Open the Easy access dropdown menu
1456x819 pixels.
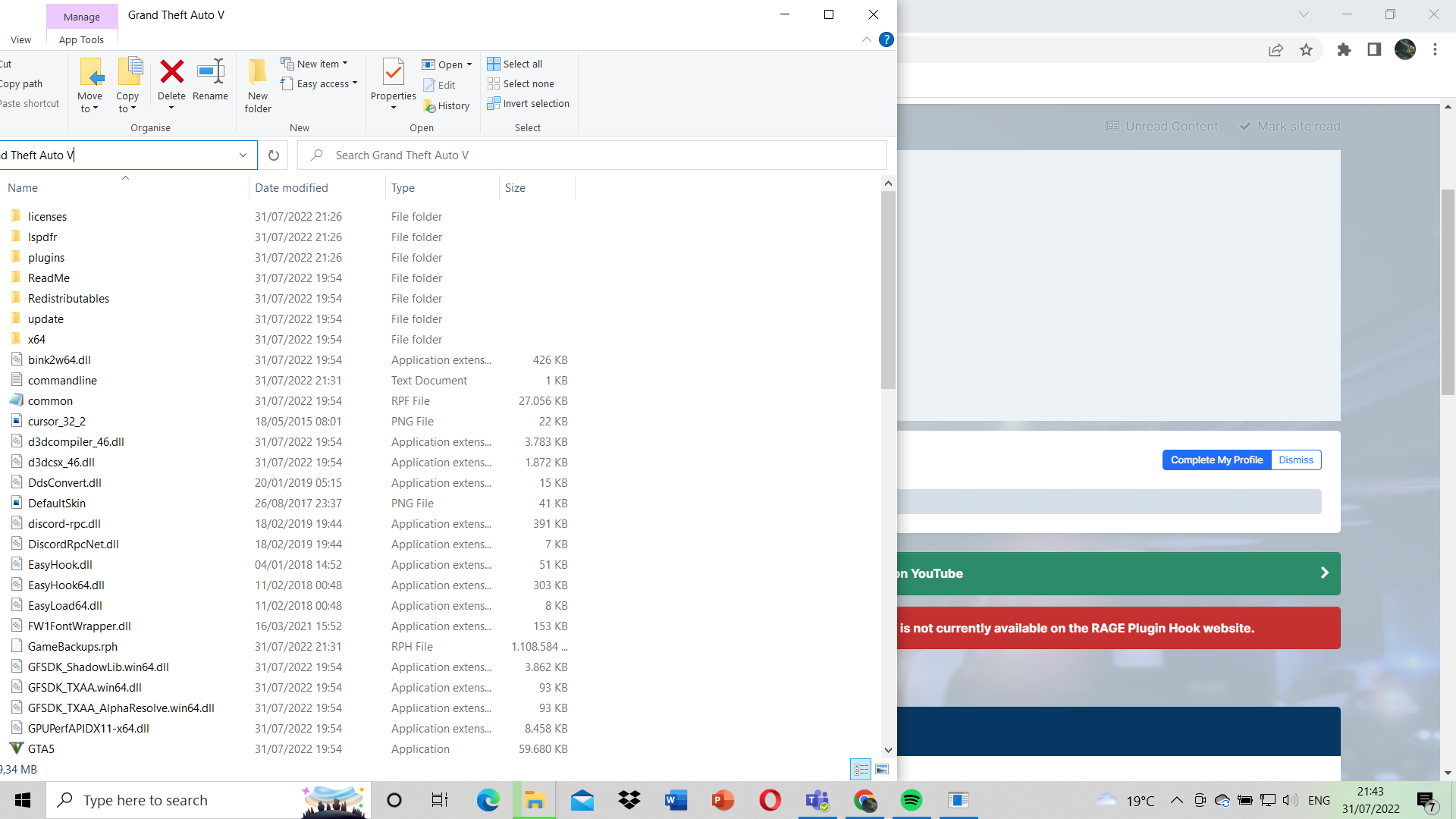(319, 84)
